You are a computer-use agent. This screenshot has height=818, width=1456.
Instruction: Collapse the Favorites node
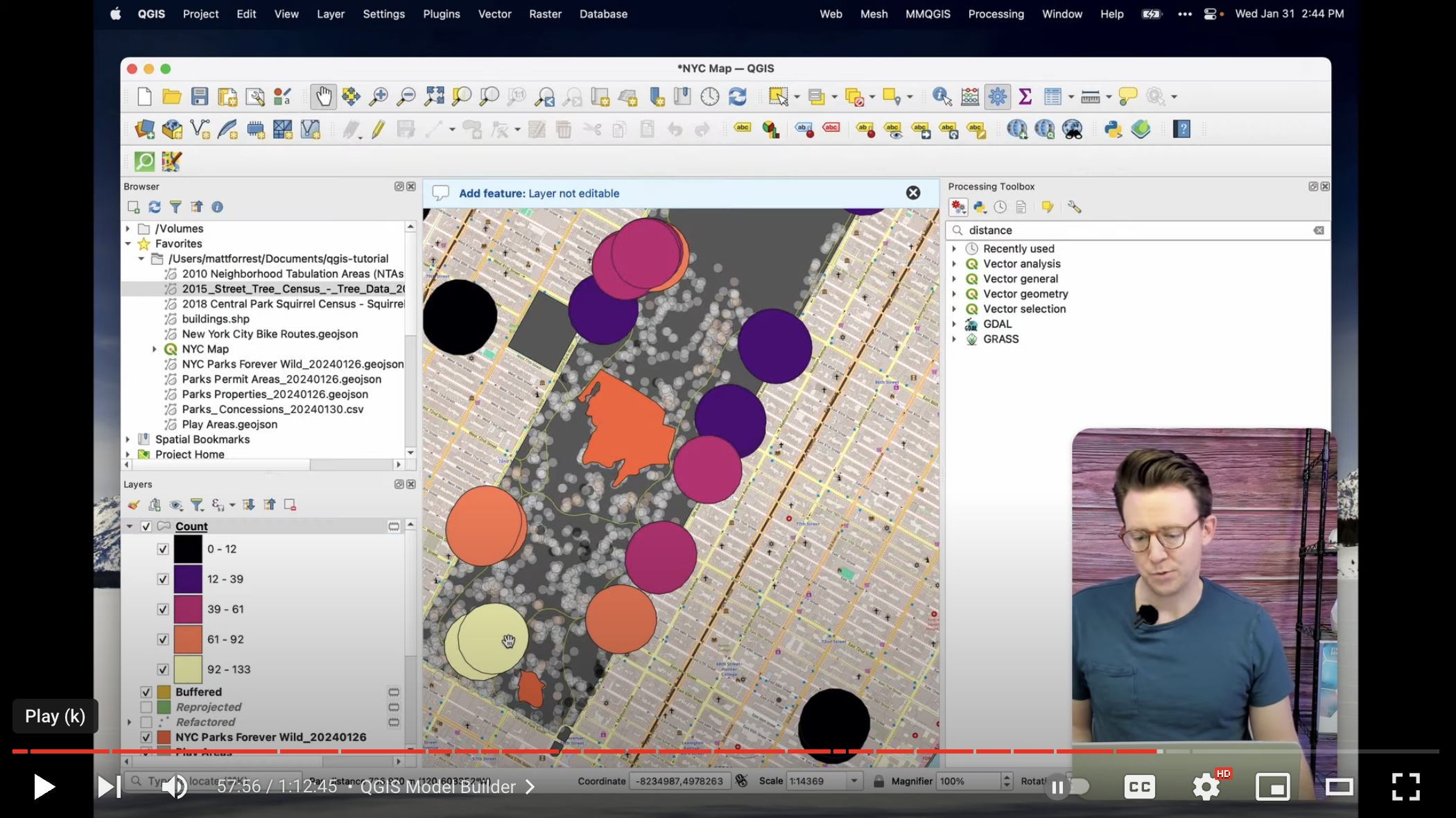tap(128, 243)
